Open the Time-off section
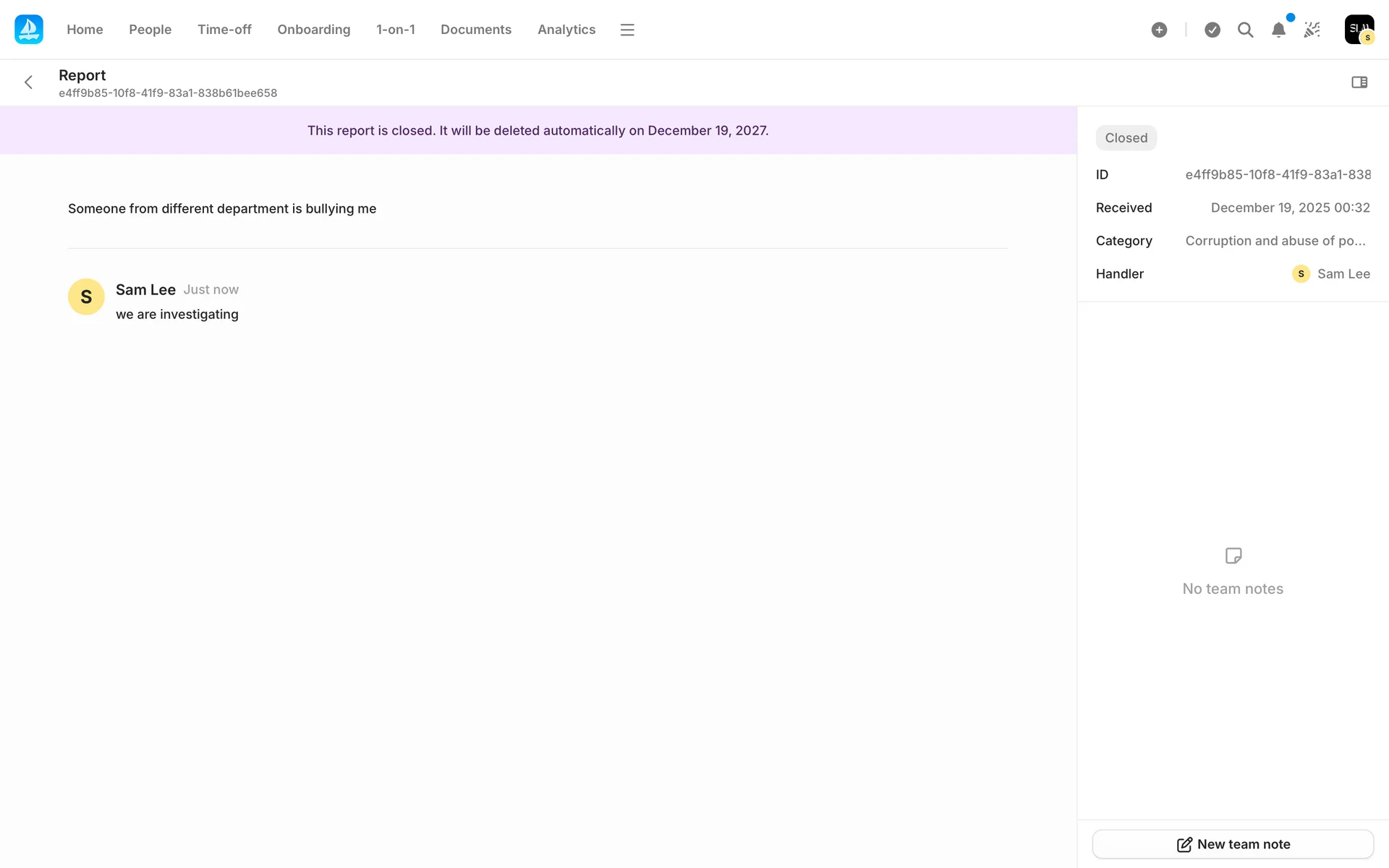This screenshot has width=1389, height=868. [224, 30]
